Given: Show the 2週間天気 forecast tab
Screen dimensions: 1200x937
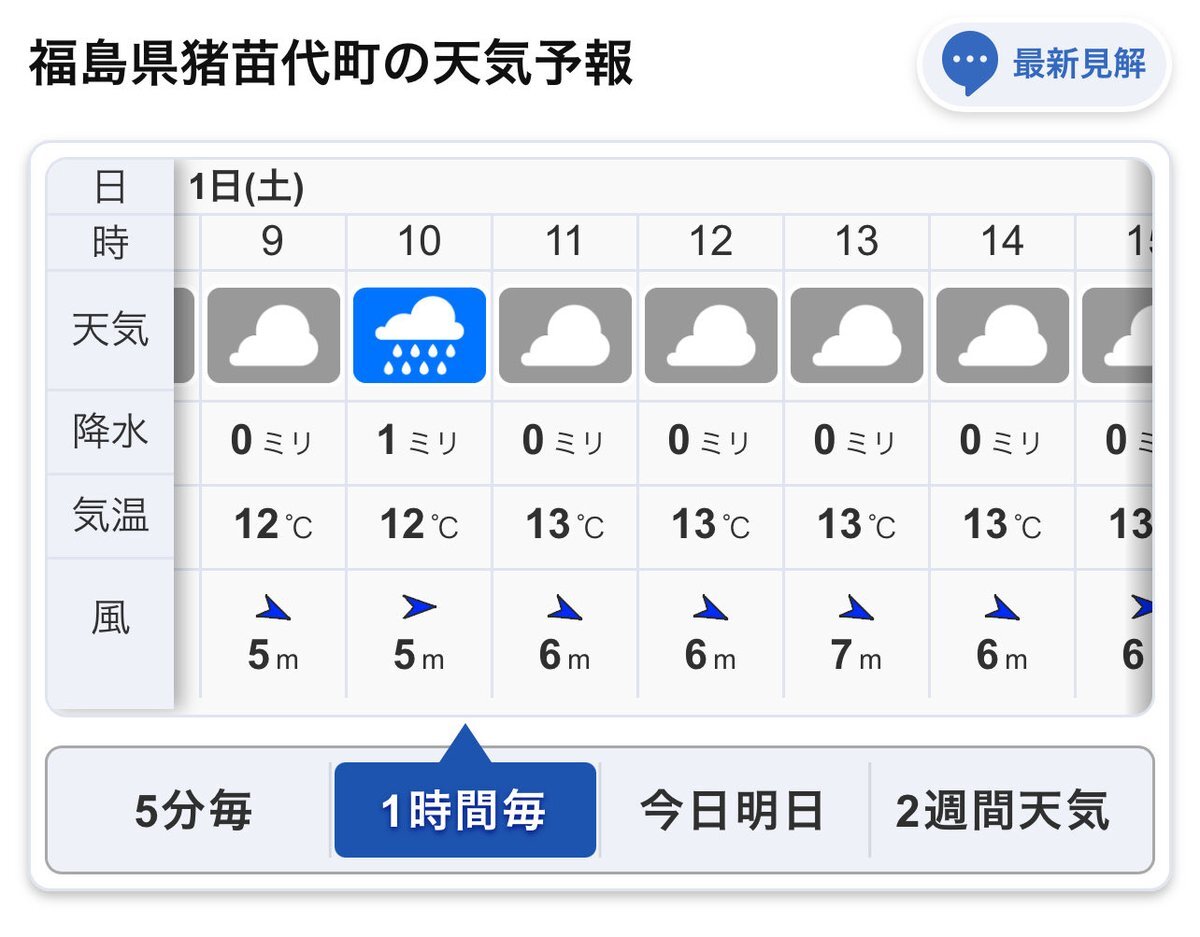Looking at the screenshot, I should (1002, 811).
